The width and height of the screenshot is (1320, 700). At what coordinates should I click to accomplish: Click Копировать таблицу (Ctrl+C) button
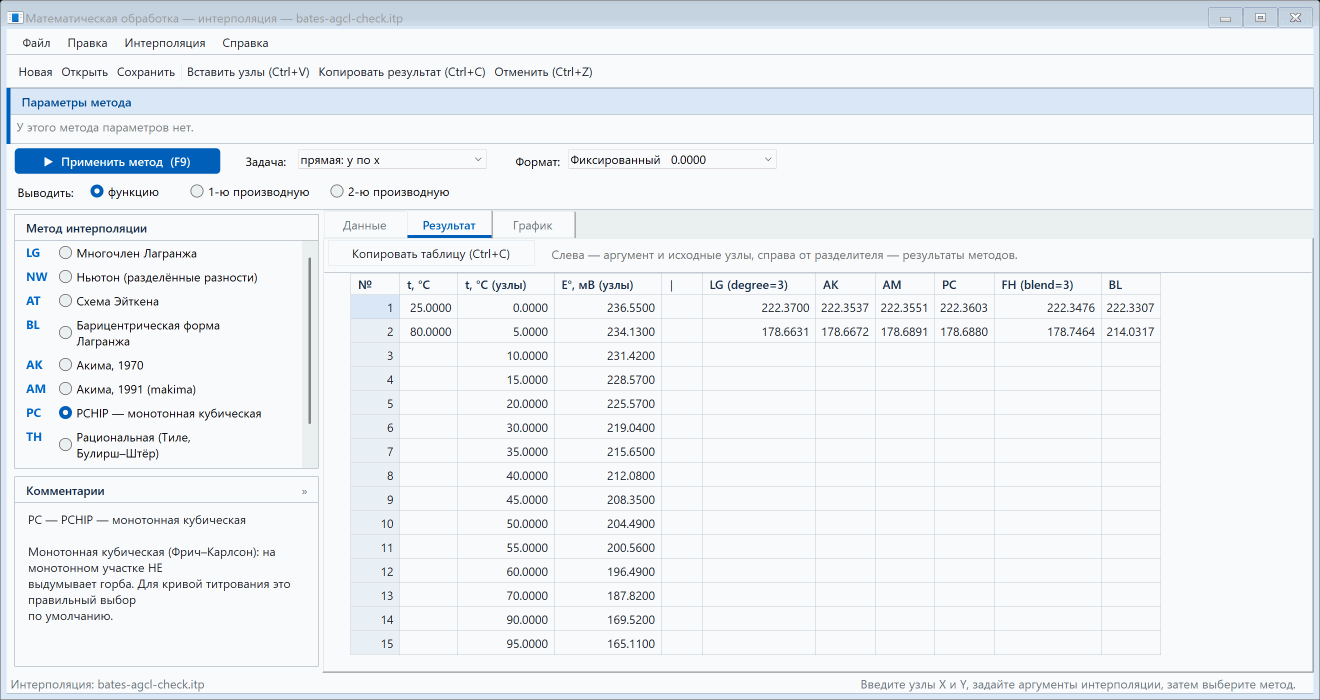tap(431, 254)
